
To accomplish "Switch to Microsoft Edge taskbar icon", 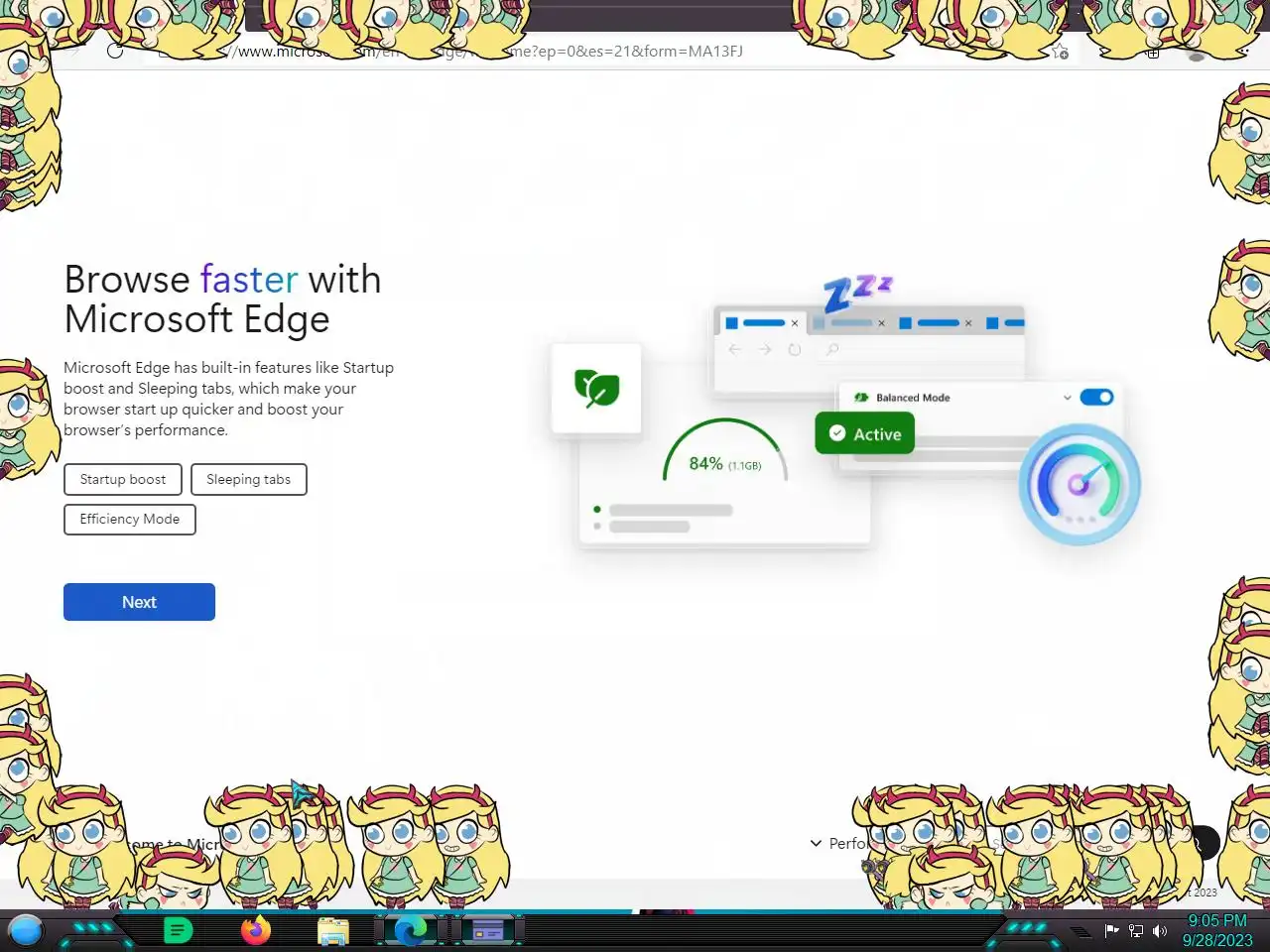I will 410,930.
